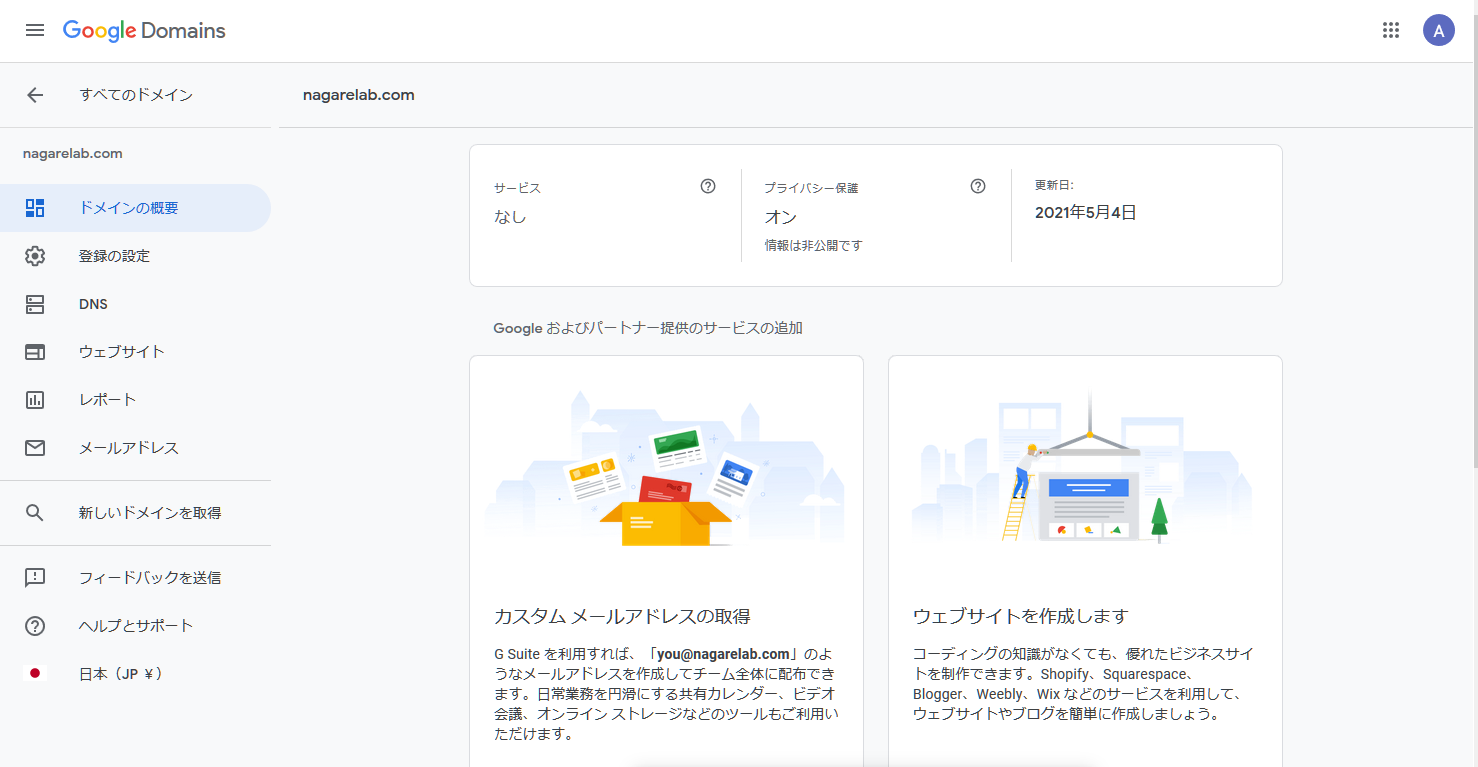Open ヘルプとサポート
1478x767 pixels.
135,626
